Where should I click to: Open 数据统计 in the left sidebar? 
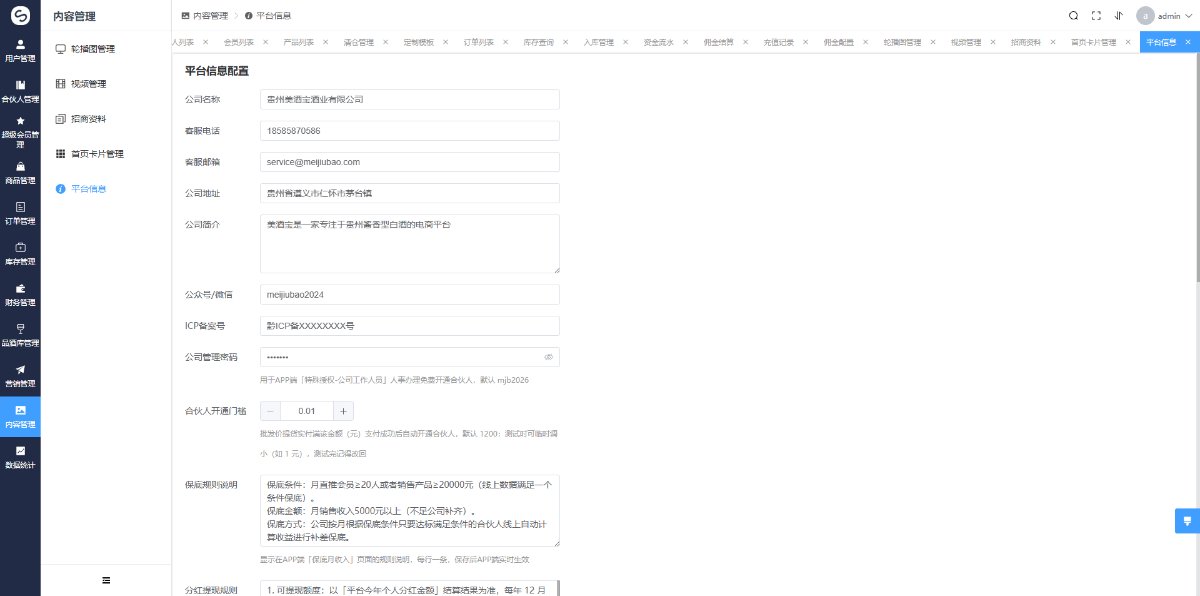tap(20, 457)
